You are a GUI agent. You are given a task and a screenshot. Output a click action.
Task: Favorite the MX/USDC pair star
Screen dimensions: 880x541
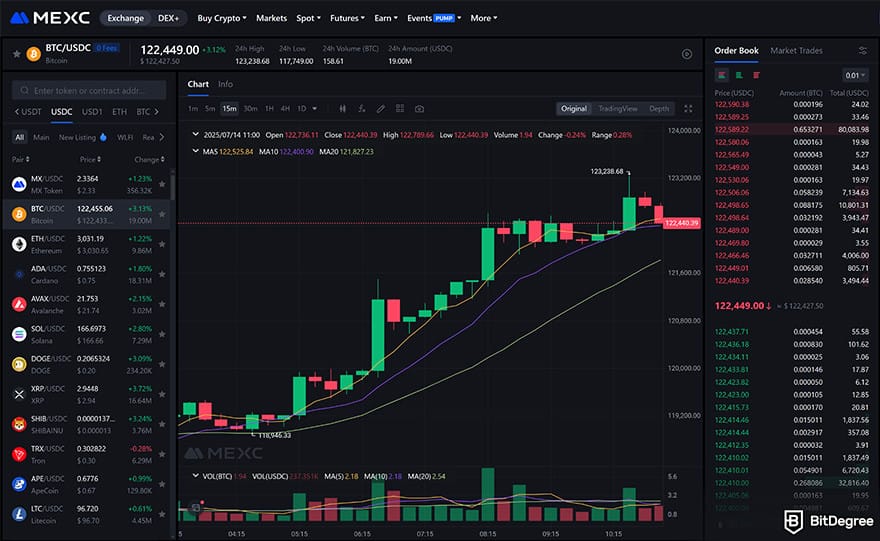162,184
